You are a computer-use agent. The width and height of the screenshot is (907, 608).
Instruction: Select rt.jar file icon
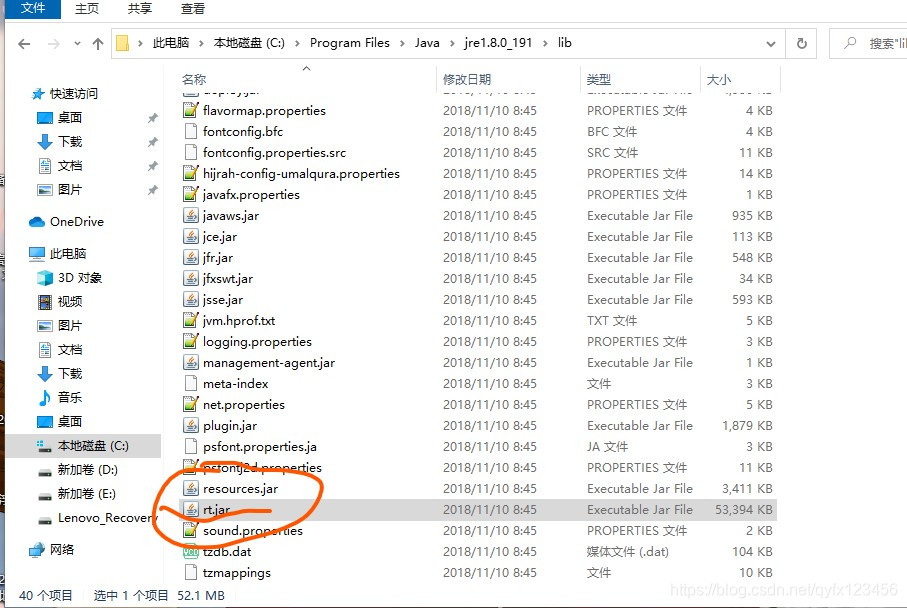(190, 509)
